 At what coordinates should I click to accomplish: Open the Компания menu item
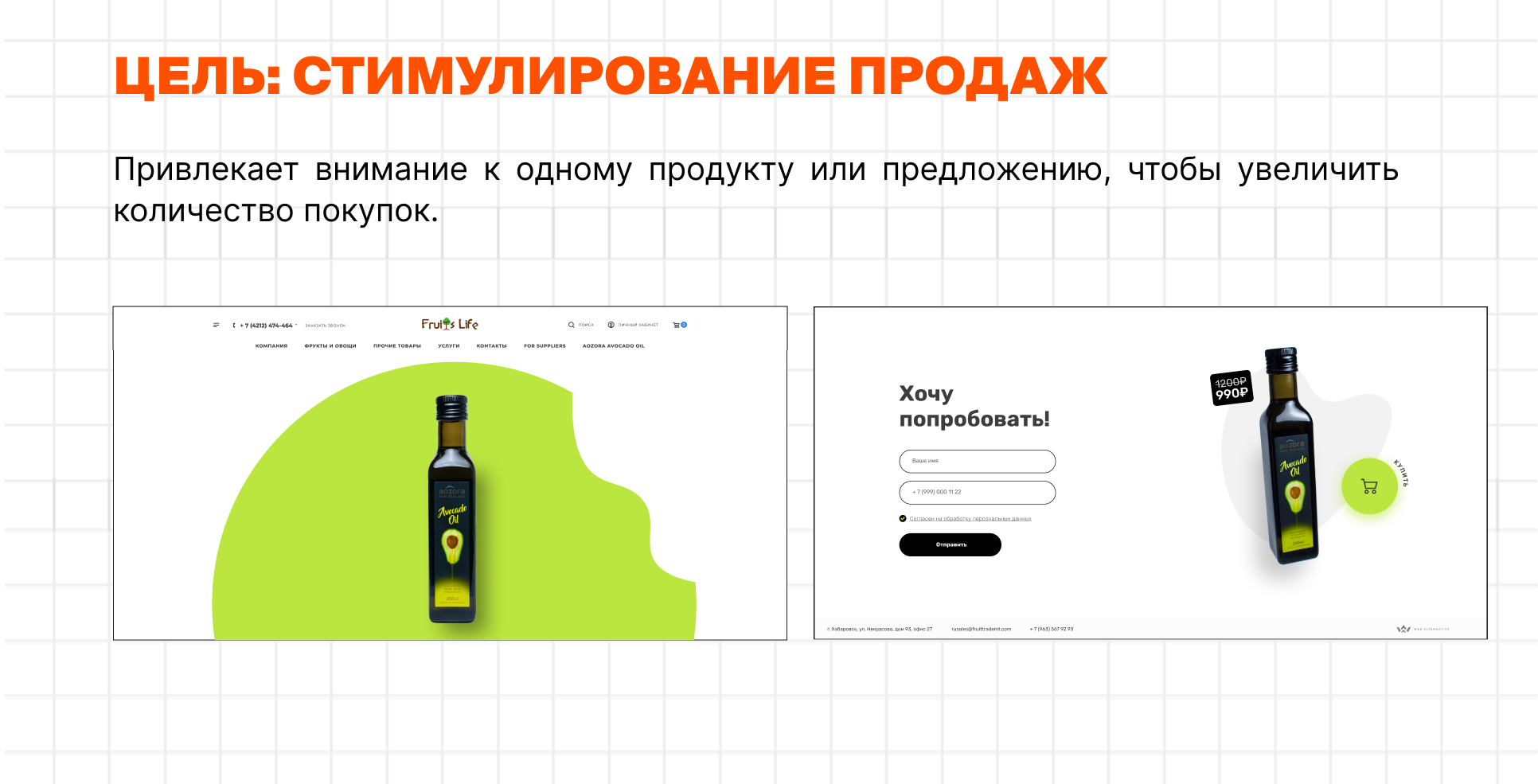tap(271, 346)
